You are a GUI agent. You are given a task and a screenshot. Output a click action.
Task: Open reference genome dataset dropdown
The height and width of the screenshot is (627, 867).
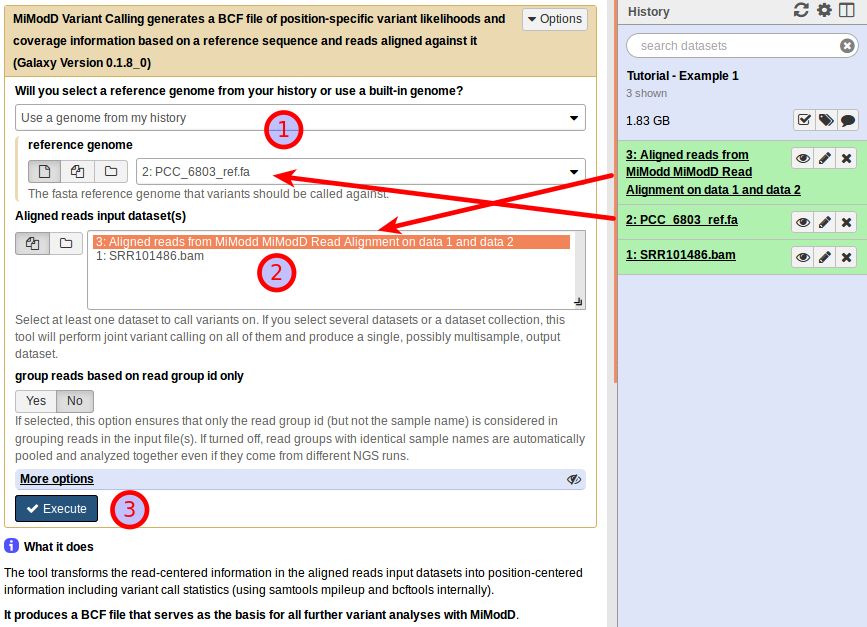click(361, 172)
